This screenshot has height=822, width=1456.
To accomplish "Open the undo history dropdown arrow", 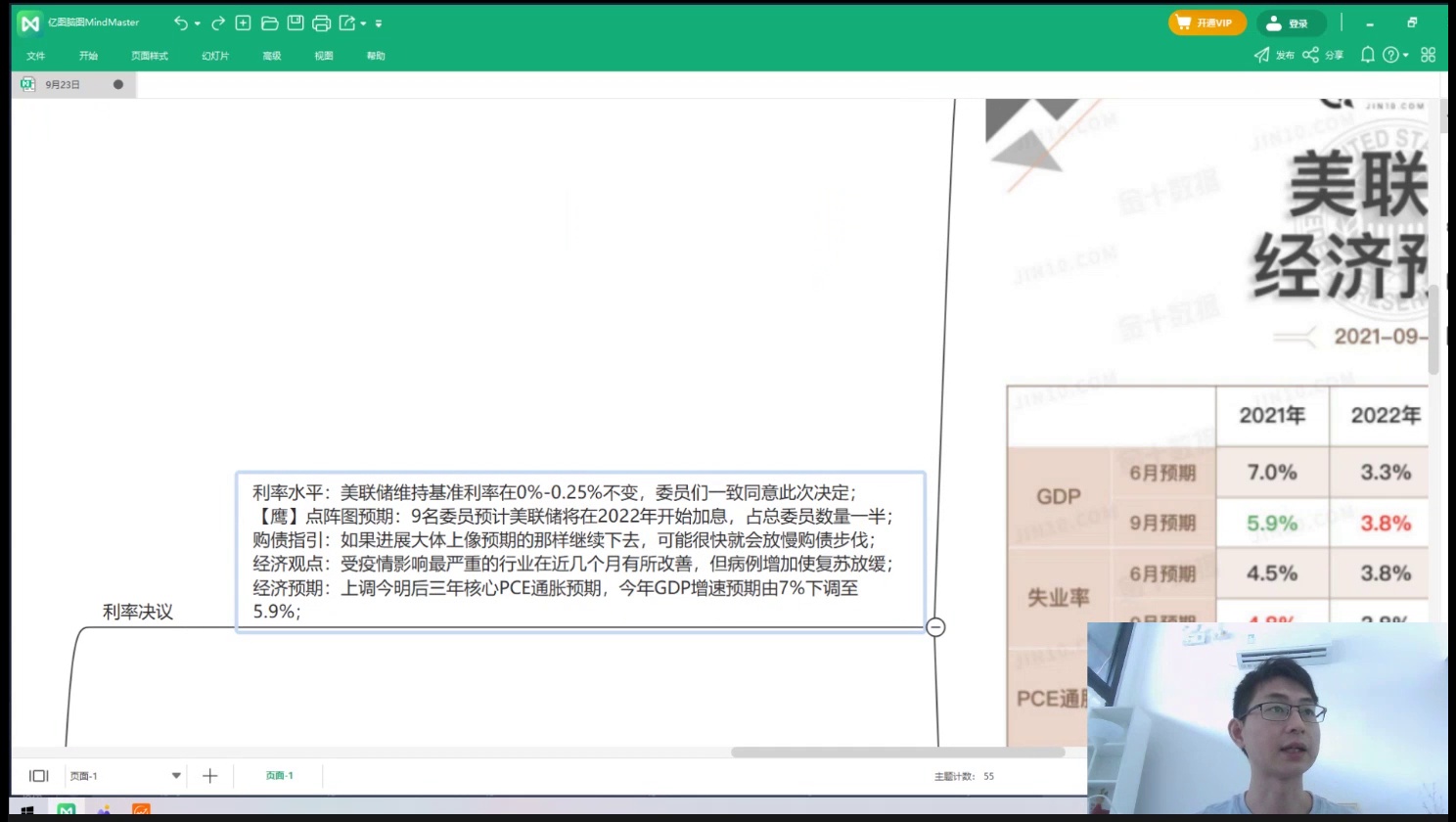I will tap(198, 23).
